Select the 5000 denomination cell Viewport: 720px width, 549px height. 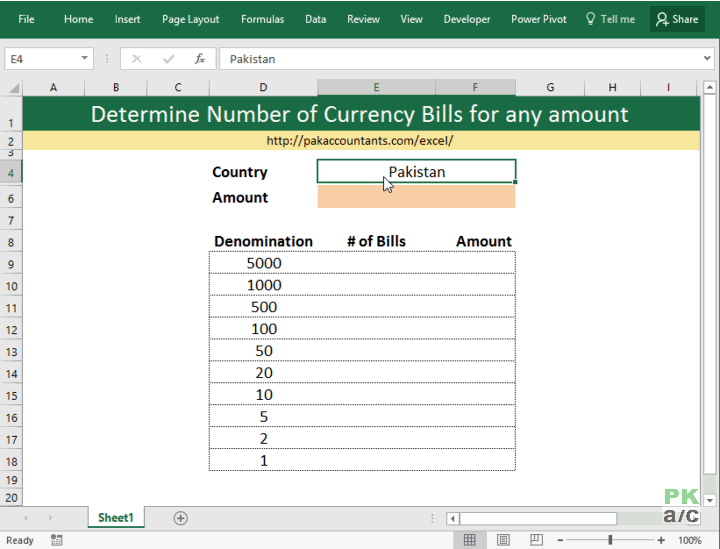click(263, 263)
